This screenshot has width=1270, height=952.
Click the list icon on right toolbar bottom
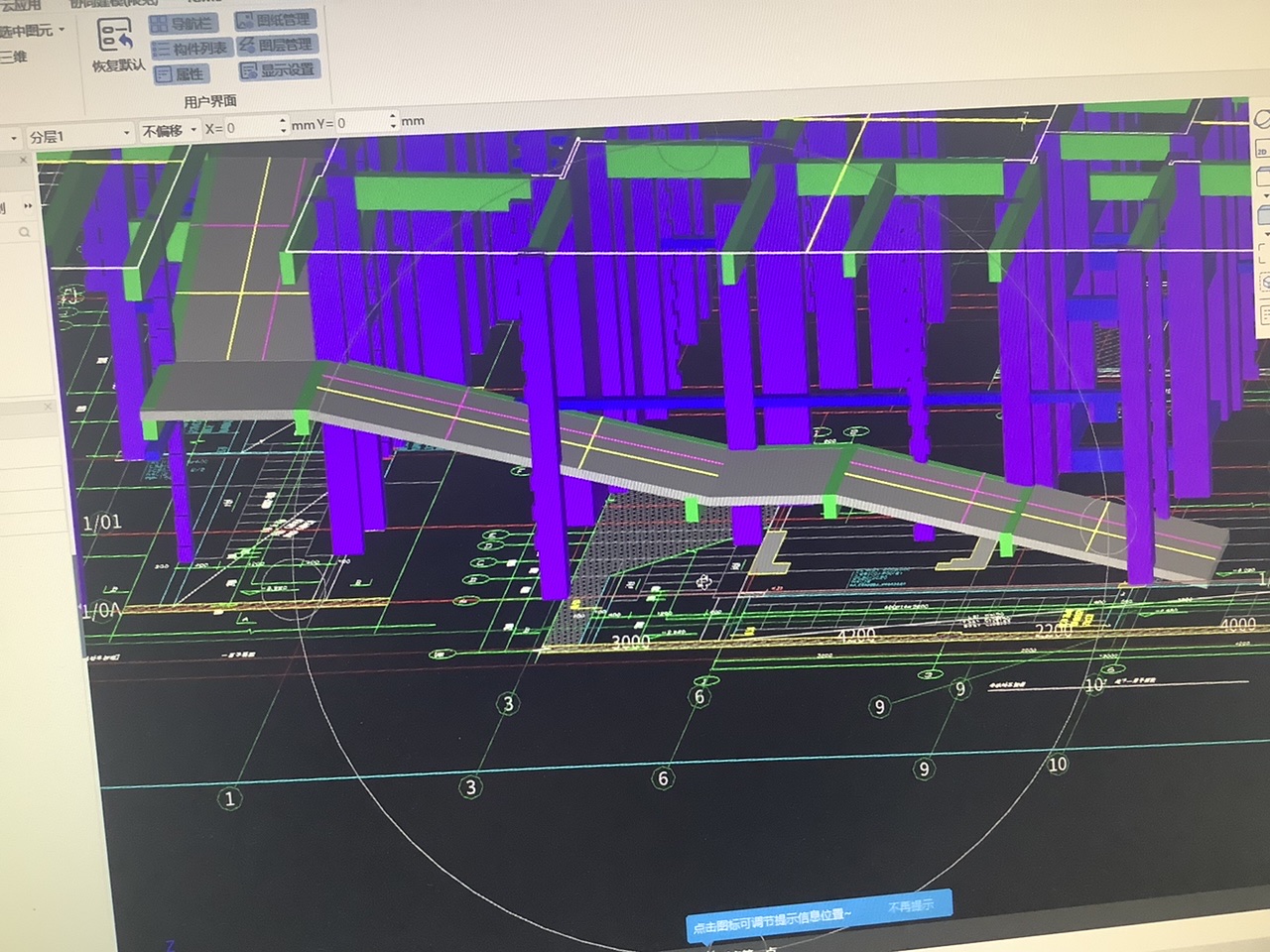coord(1265,315)
